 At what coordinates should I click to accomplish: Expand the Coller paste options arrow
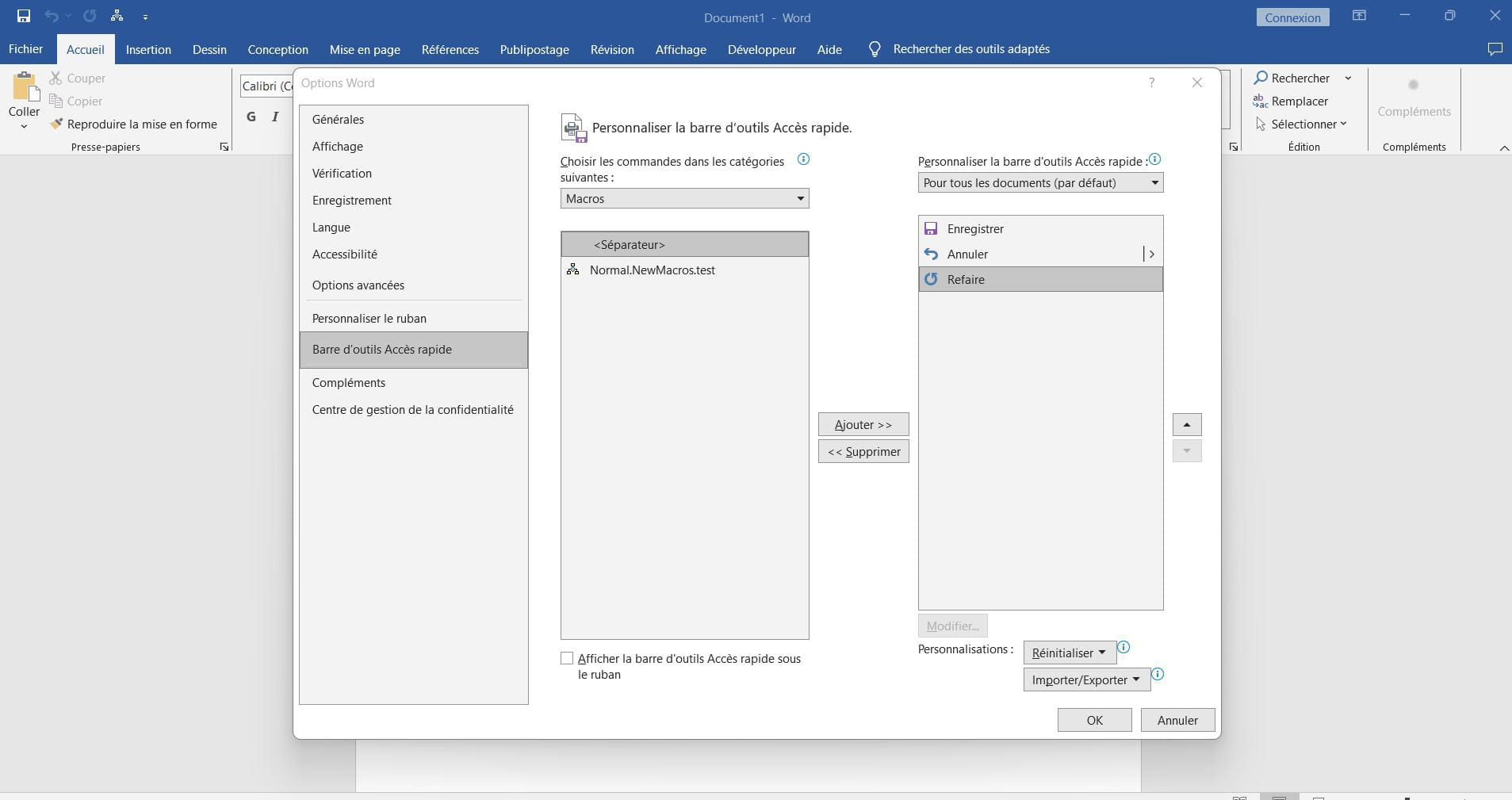(24, 126)
